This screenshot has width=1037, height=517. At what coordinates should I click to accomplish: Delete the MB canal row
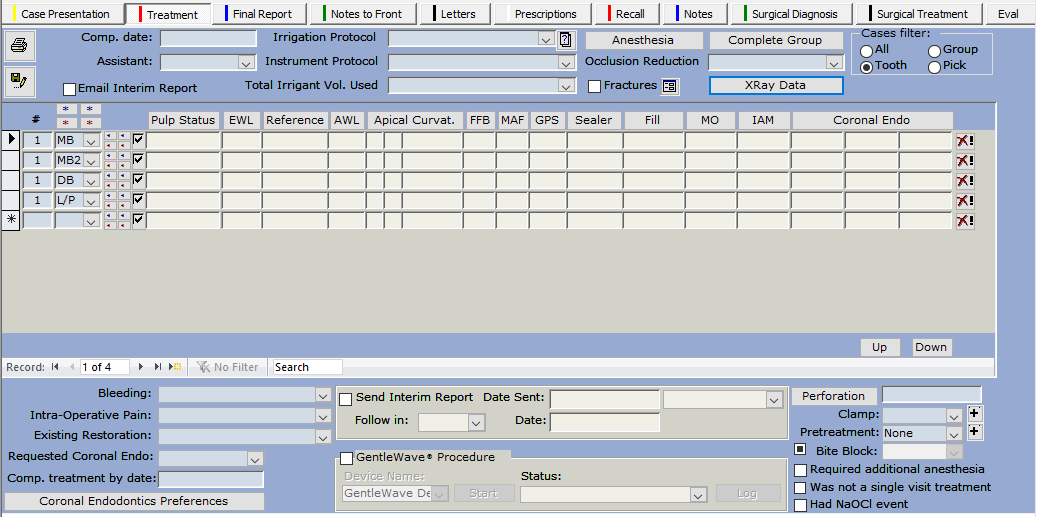point(965,141)
